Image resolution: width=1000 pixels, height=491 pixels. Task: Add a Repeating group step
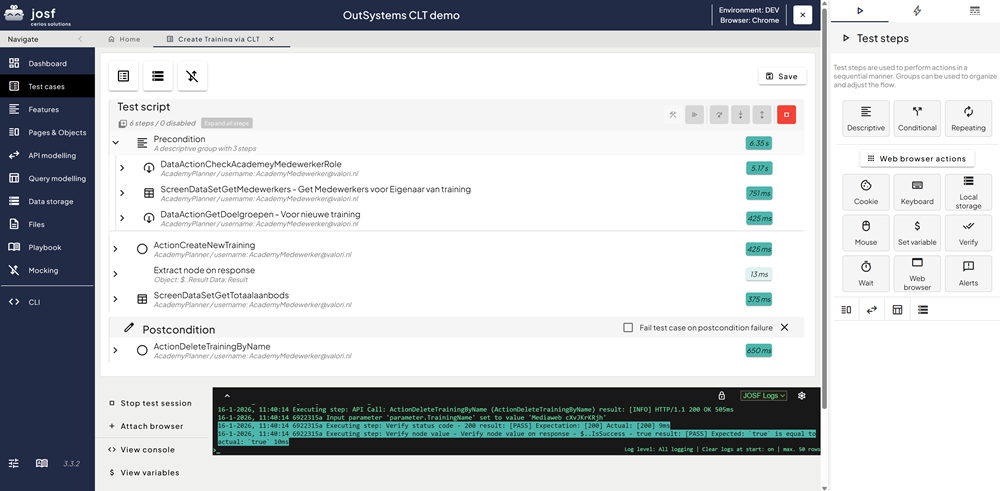coord(968,117)
